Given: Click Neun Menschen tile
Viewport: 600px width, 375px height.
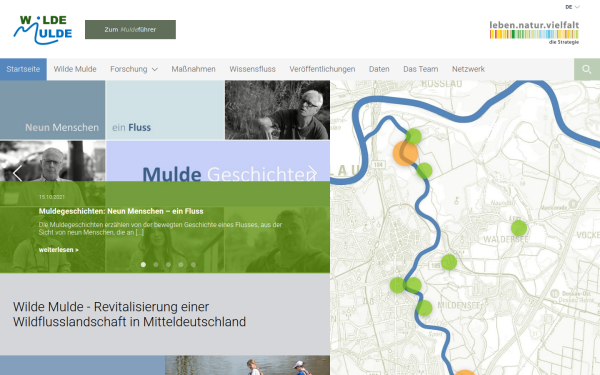Looking at the screenshot, I should click(52, 110).
